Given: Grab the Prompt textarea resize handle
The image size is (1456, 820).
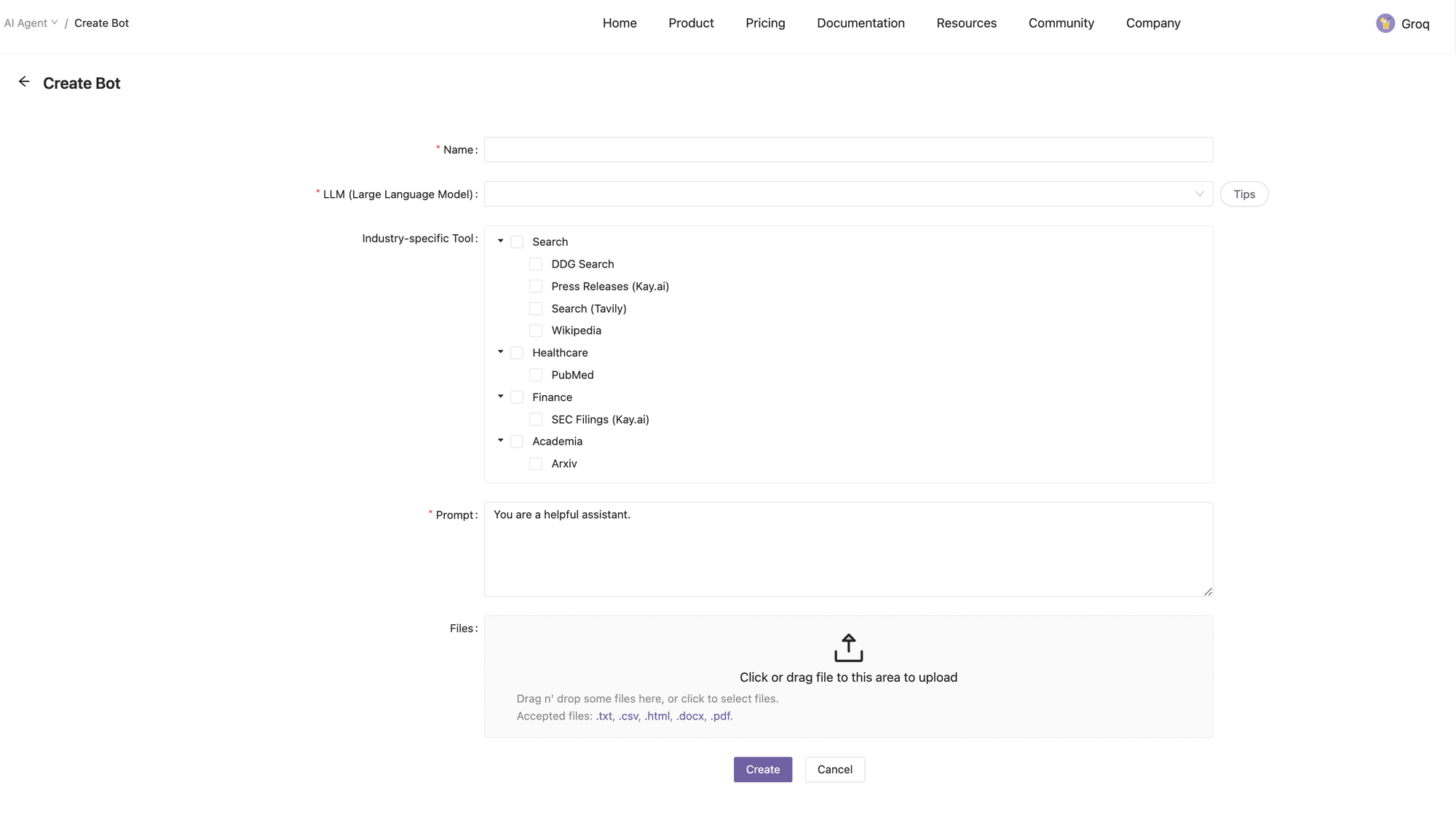Looking at the screenshot, I should click(1208, 592).
